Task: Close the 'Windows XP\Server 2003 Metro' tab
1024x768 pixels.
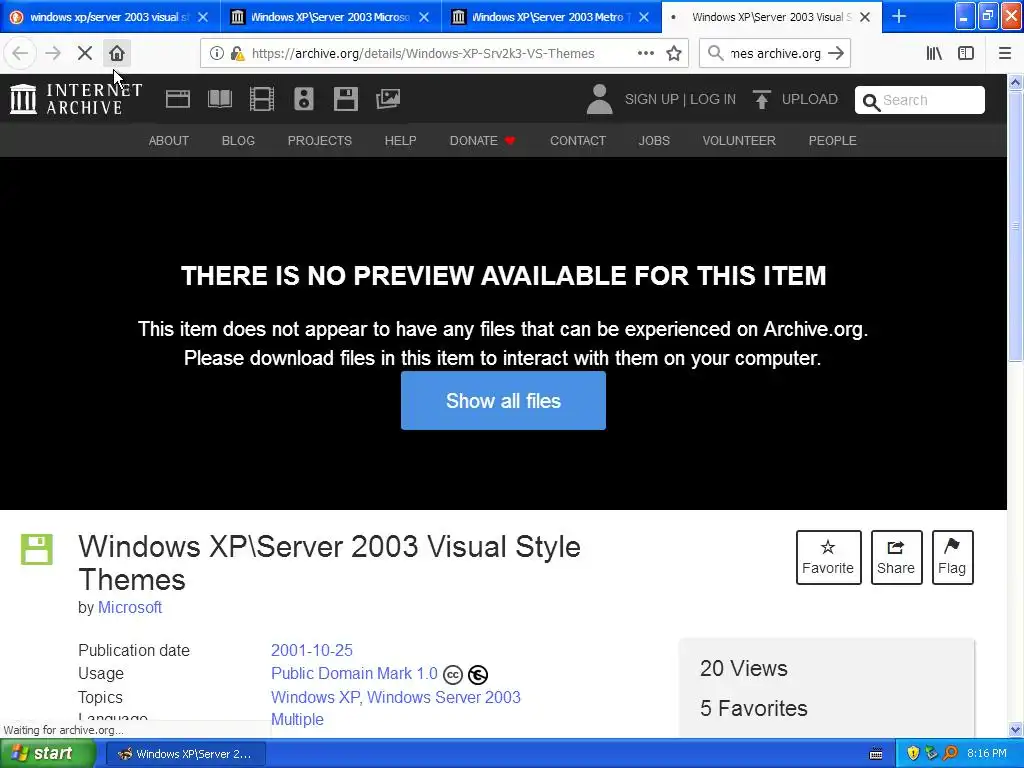Action: coord(645,17)
